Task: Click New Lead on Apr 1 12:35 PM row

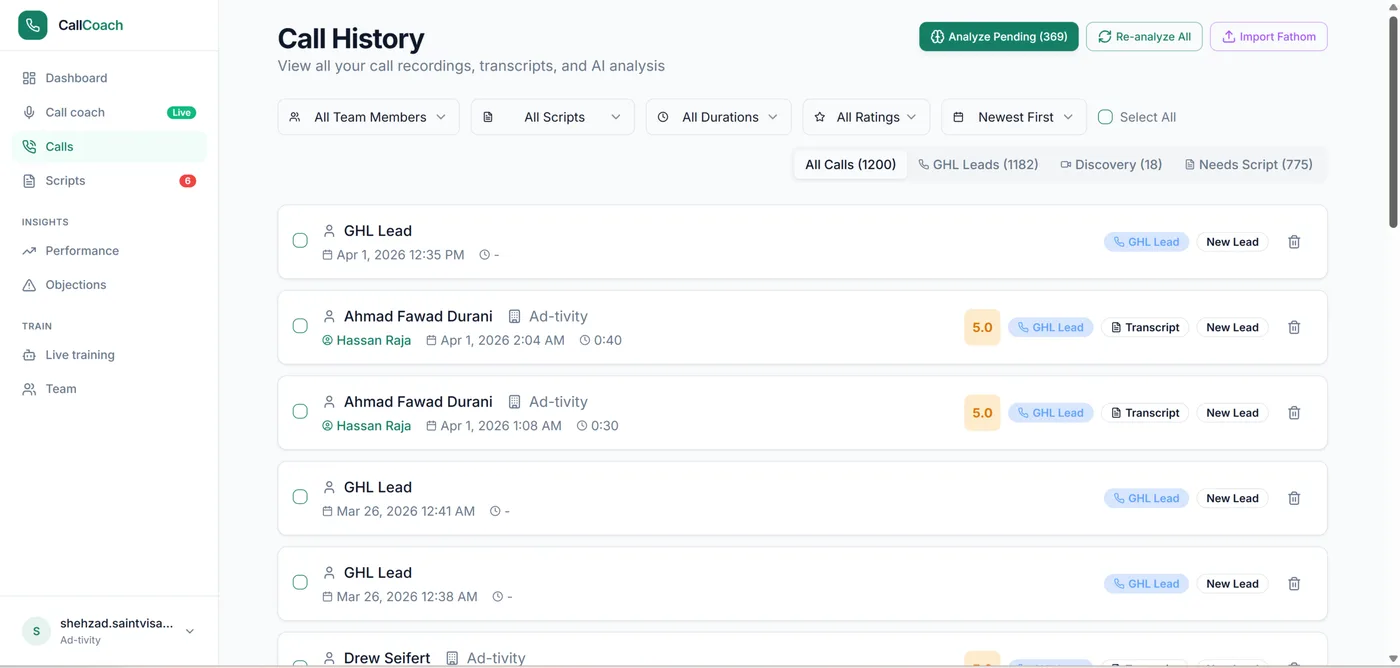Action: [x=1232, y=242]
